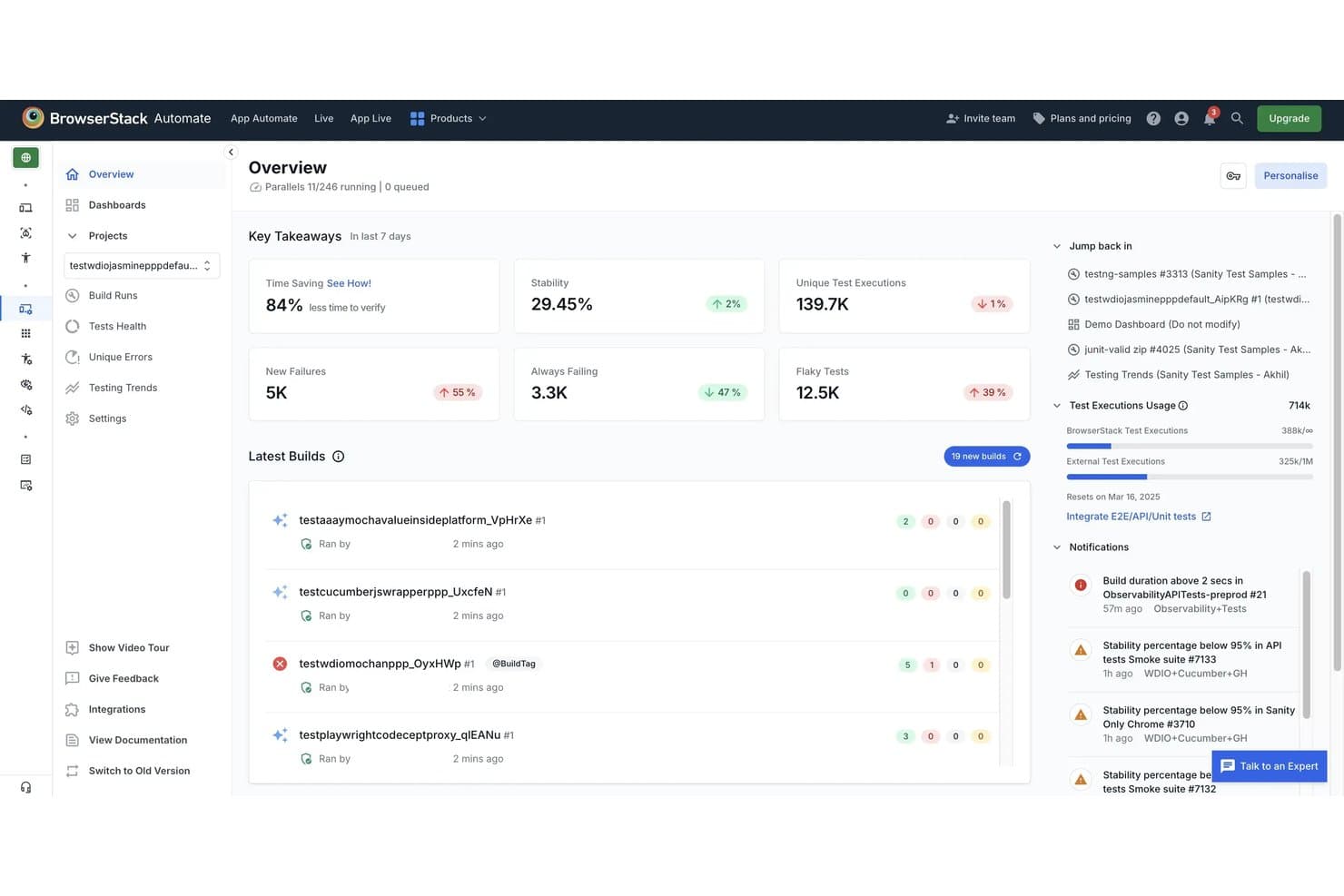
Task: Collapse the Projects section
Action: pos(73,236)
